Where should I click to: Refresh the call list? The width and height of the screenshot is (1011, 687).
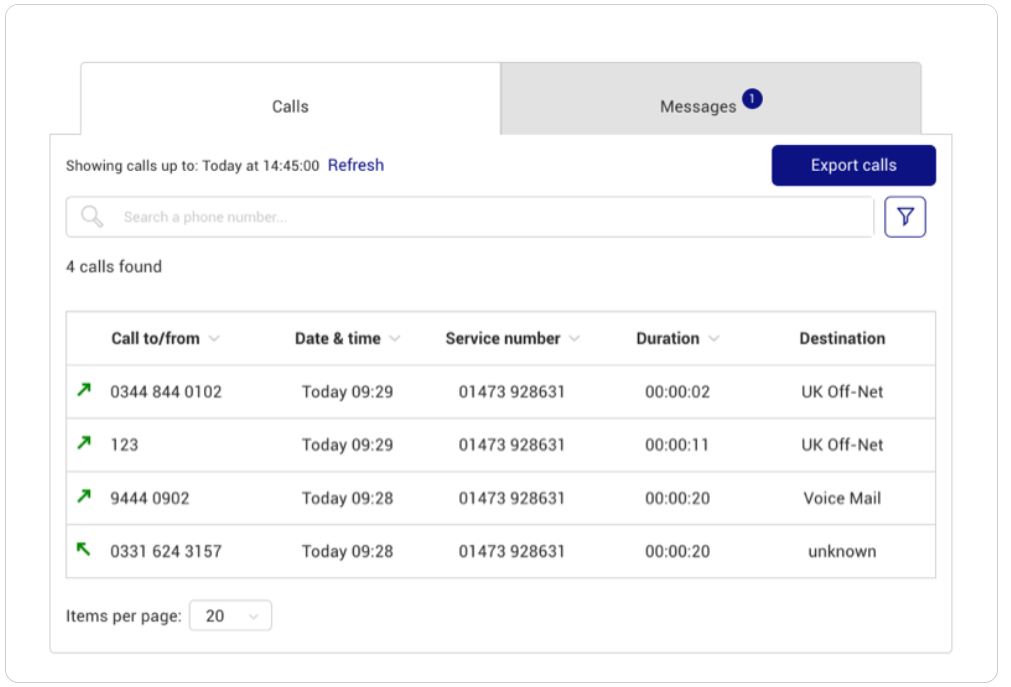(x=355, y=165)
